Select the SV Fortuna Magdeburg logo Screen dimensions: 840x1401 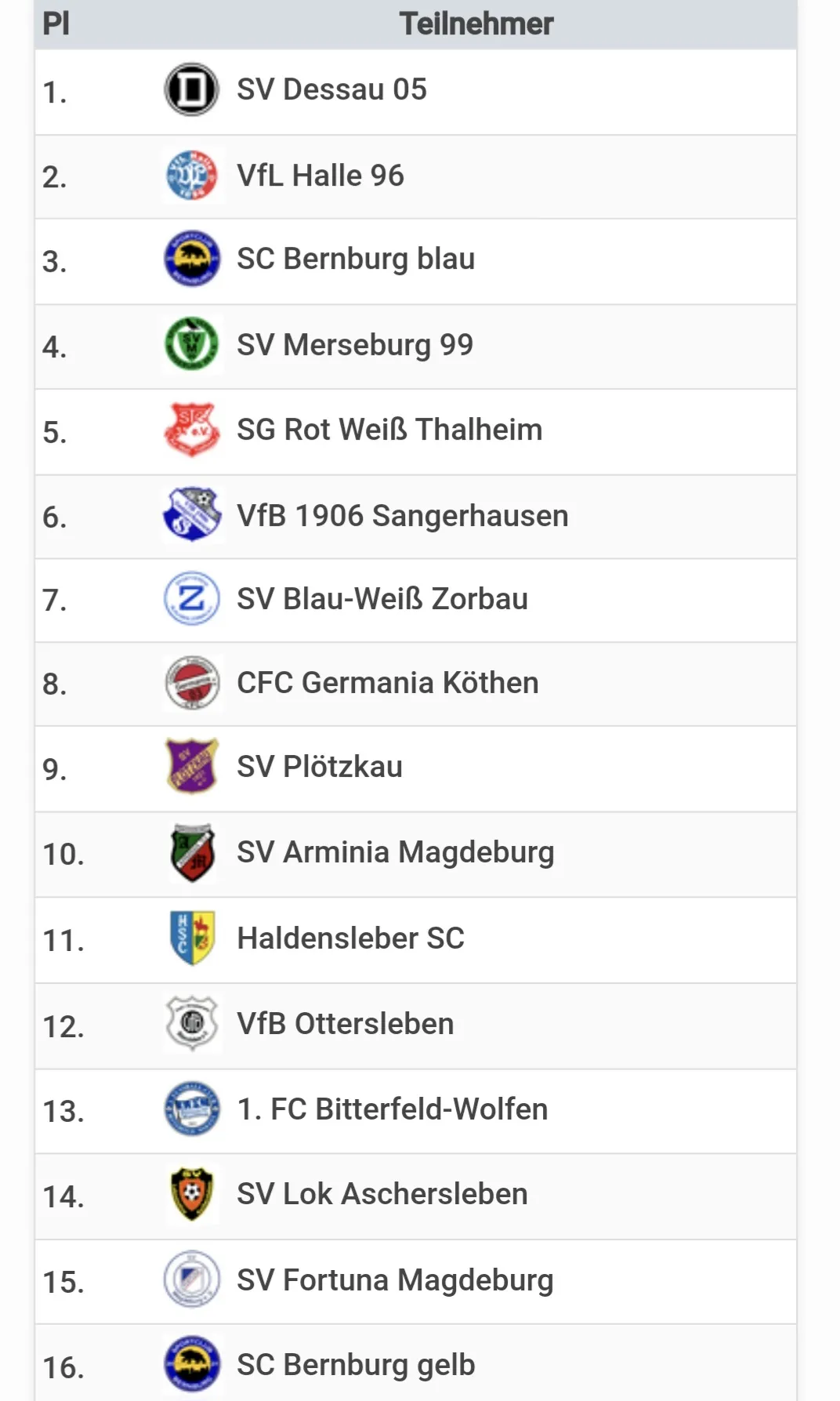pyautogui.click(x=192, y=1279)
